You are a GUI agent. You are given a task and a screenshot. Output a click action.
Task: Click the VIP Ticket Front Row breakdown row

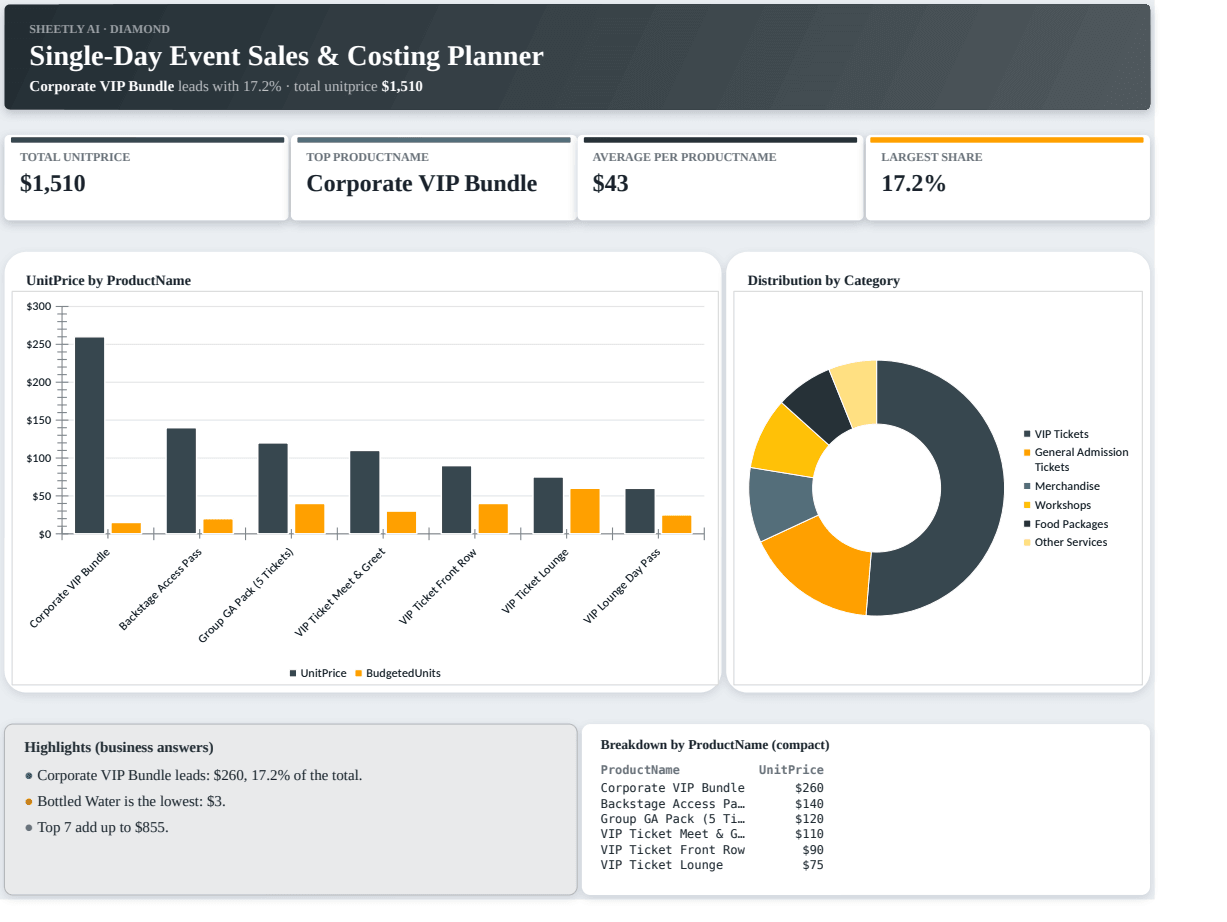712,850
